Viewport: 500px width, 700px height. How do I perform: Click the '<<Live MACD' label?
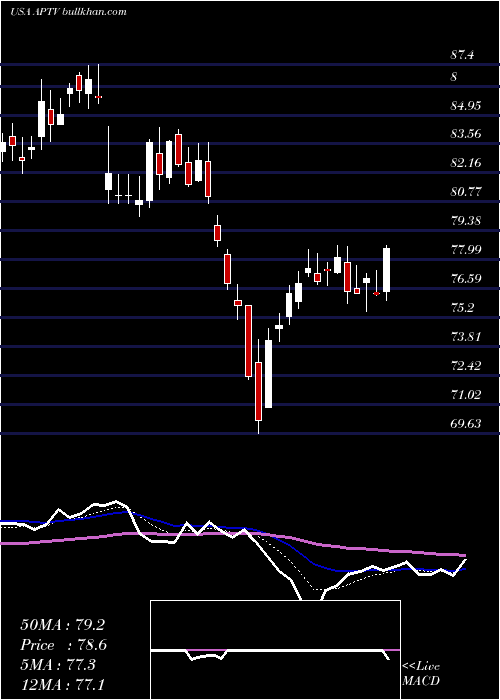[x=421, y=674]
